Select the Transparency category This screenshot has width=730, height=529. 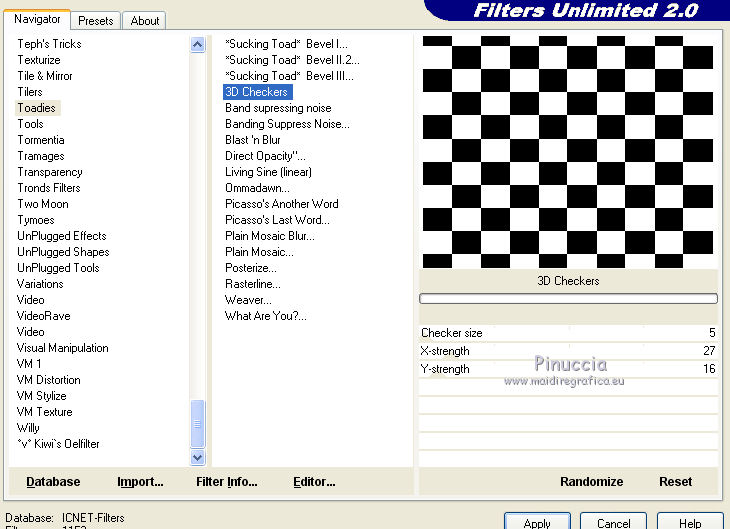pos(50,172)
